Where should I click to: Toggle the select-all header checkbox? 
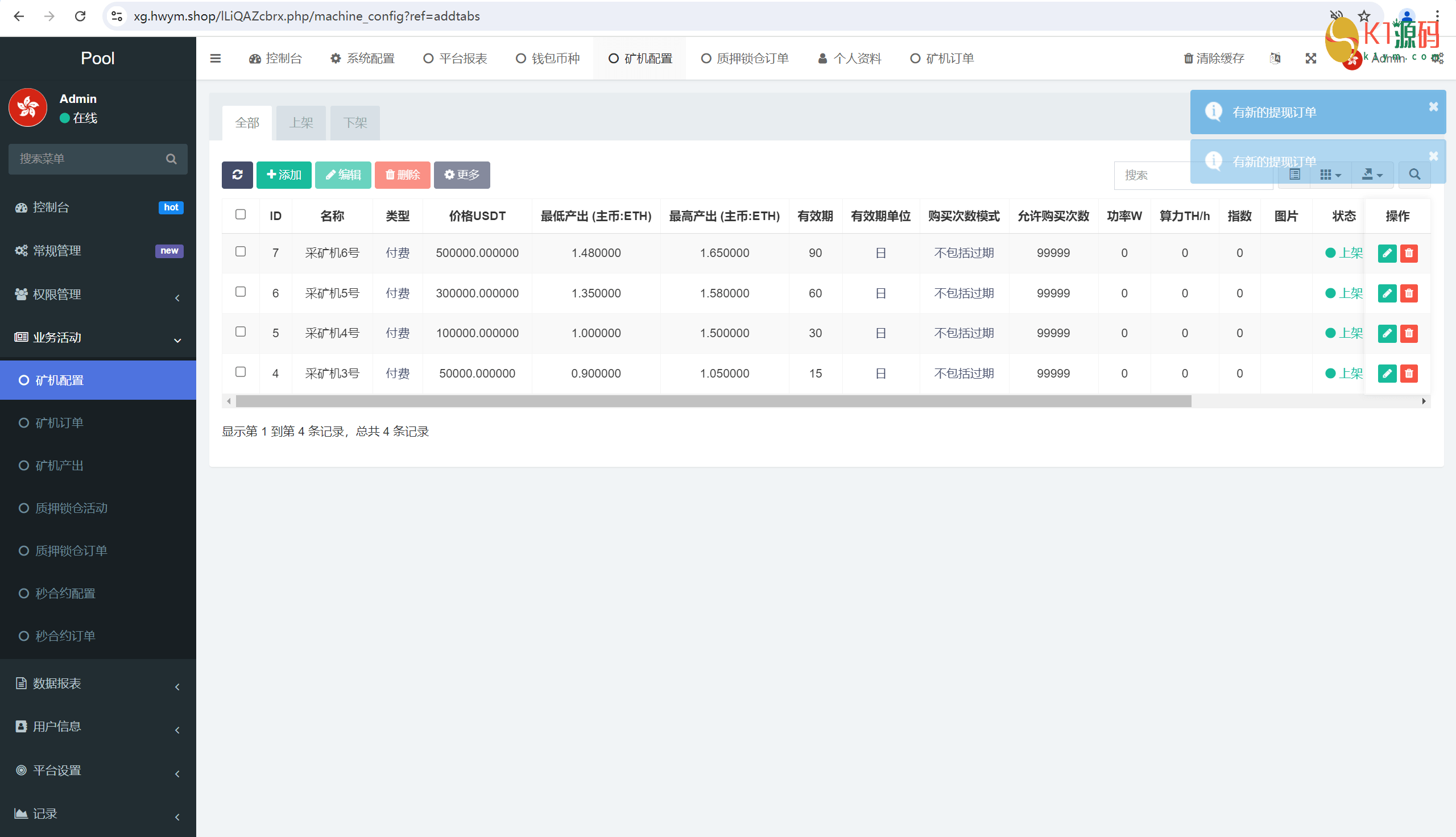pos(241,214)
